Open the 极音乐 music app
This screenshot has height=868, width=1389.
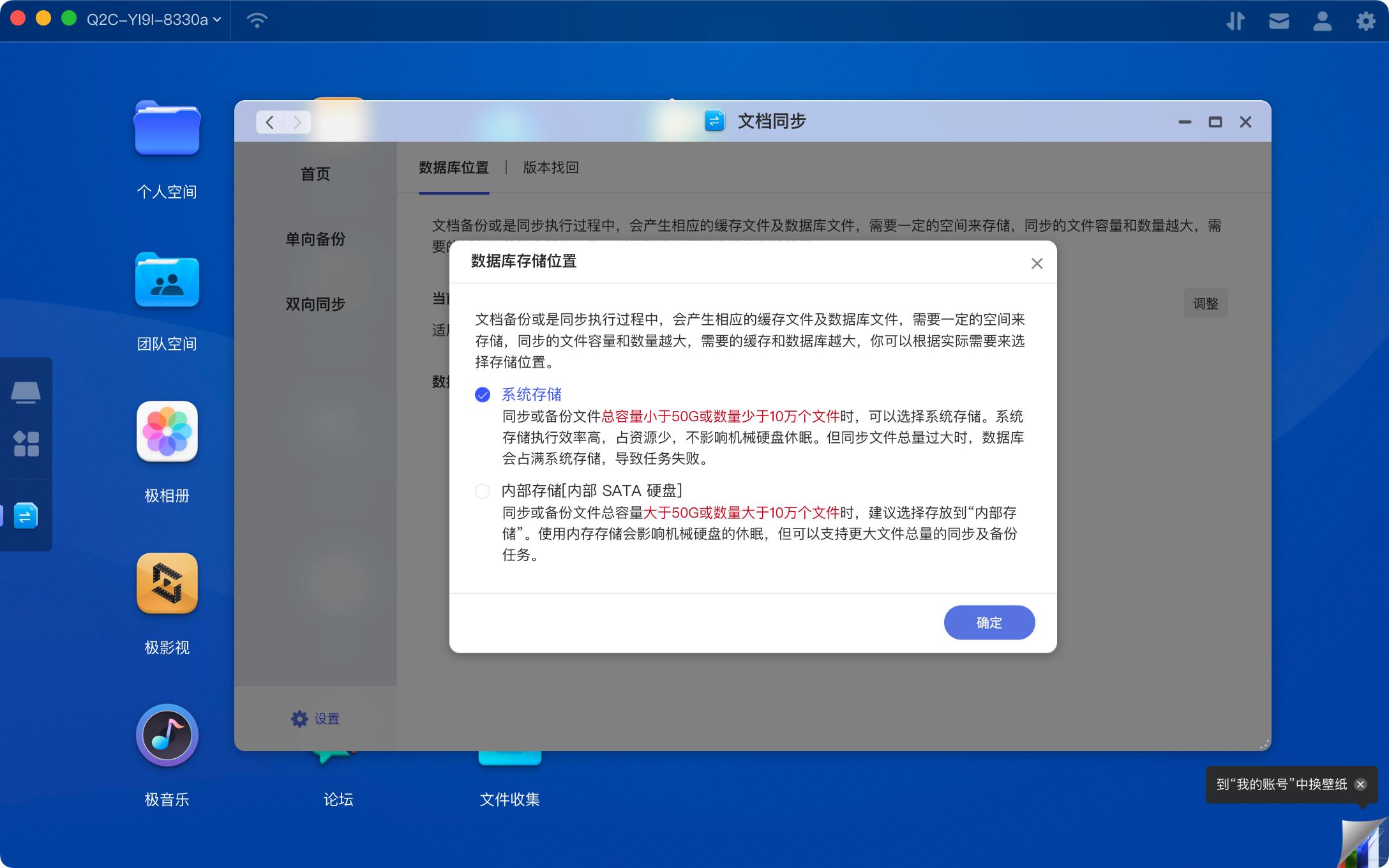pyautogui.click(x=167, y=735)
